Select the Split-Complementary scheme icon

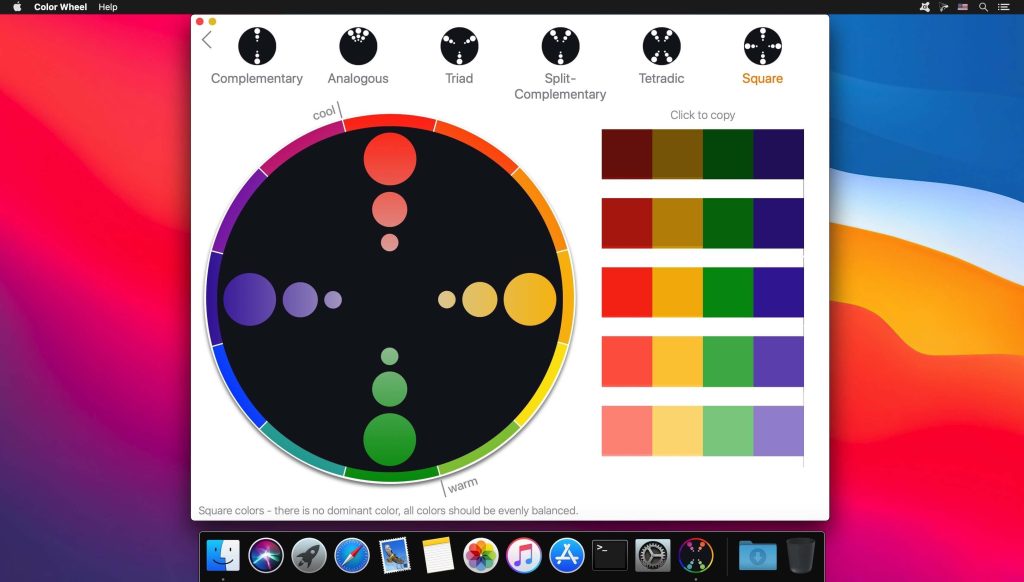point(560,46)
